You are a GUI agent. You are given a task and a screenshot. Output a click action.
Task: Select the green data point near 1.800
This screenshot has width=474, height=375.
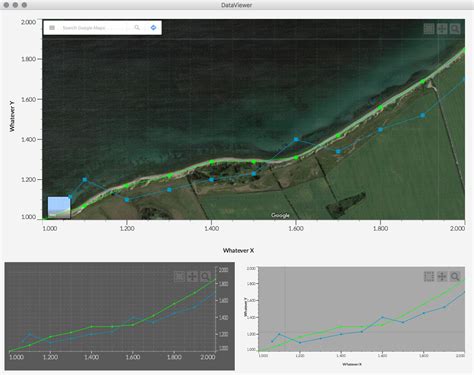(x=380, y=108)
